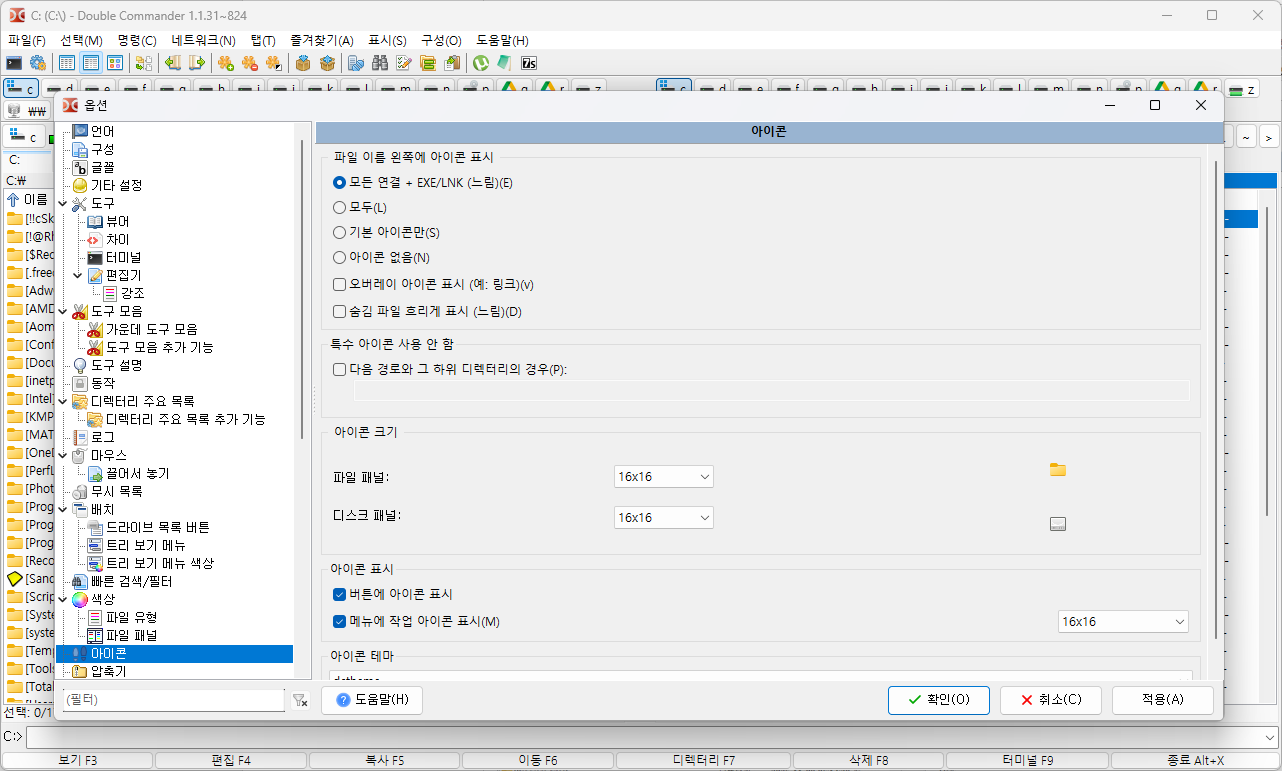Collapse the 마우스 tree node

pos(63,455)
